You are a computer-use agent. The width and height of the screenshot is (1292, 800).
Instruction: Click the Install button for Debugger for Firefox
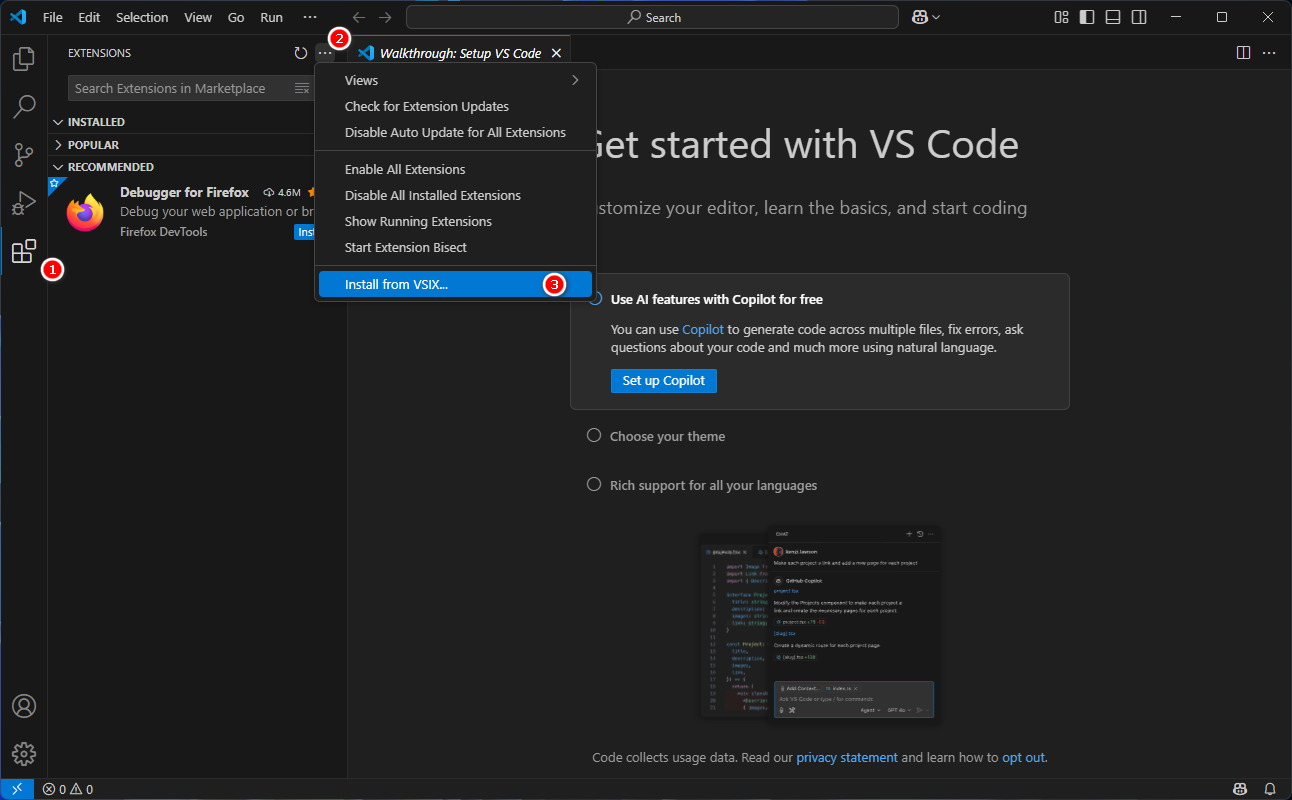coord(304,232)
